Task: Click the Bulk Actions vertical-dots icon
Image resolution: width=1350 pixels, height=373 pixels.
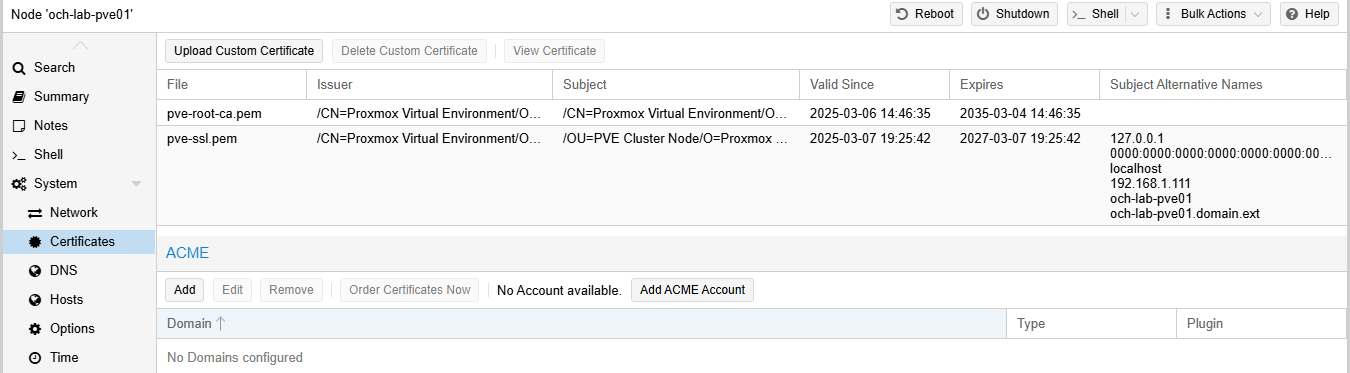Action: 1168,14
